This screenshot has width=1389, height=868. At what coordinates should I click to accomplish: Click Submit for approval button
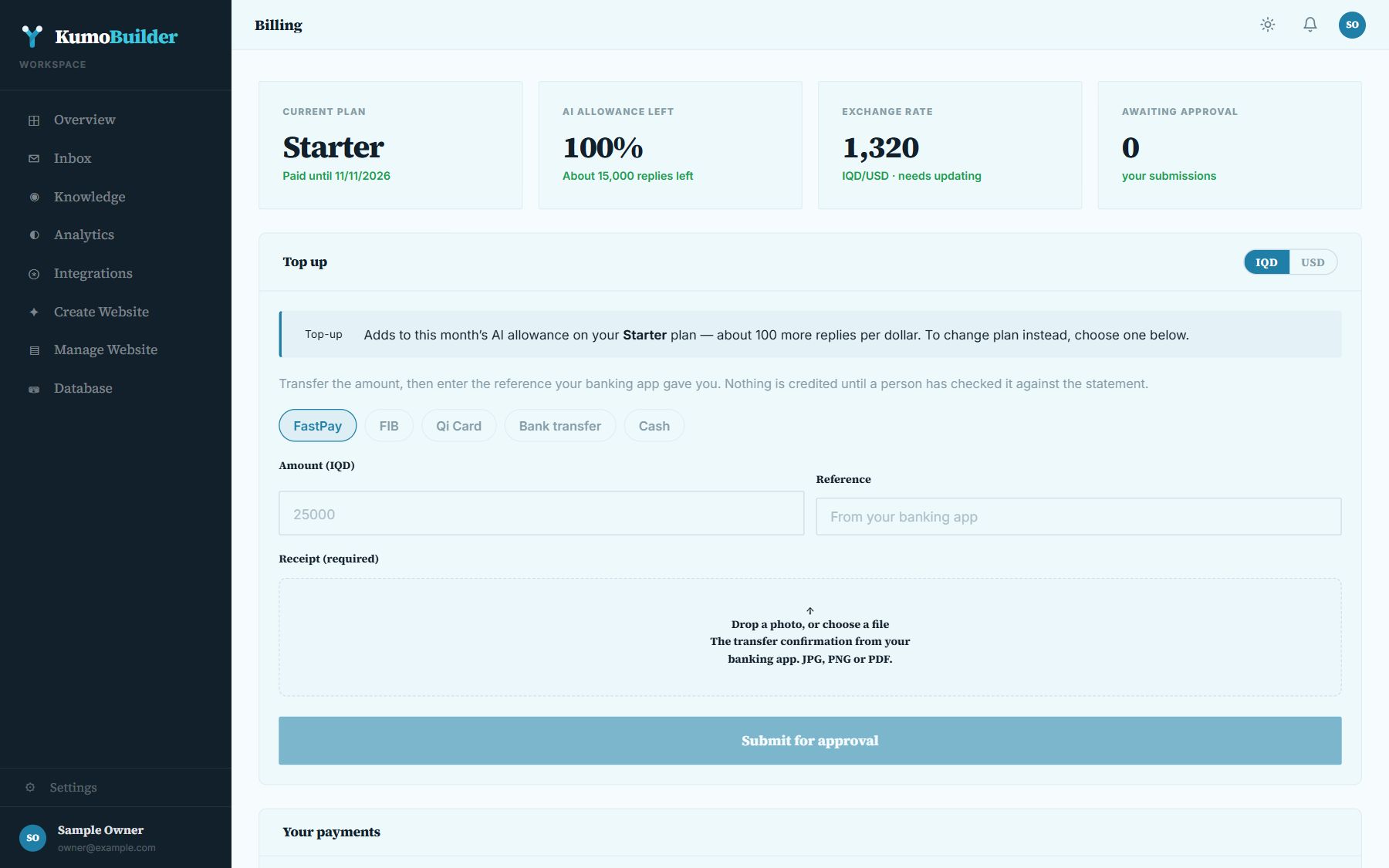pyautogui.click(x=810, y=741)
